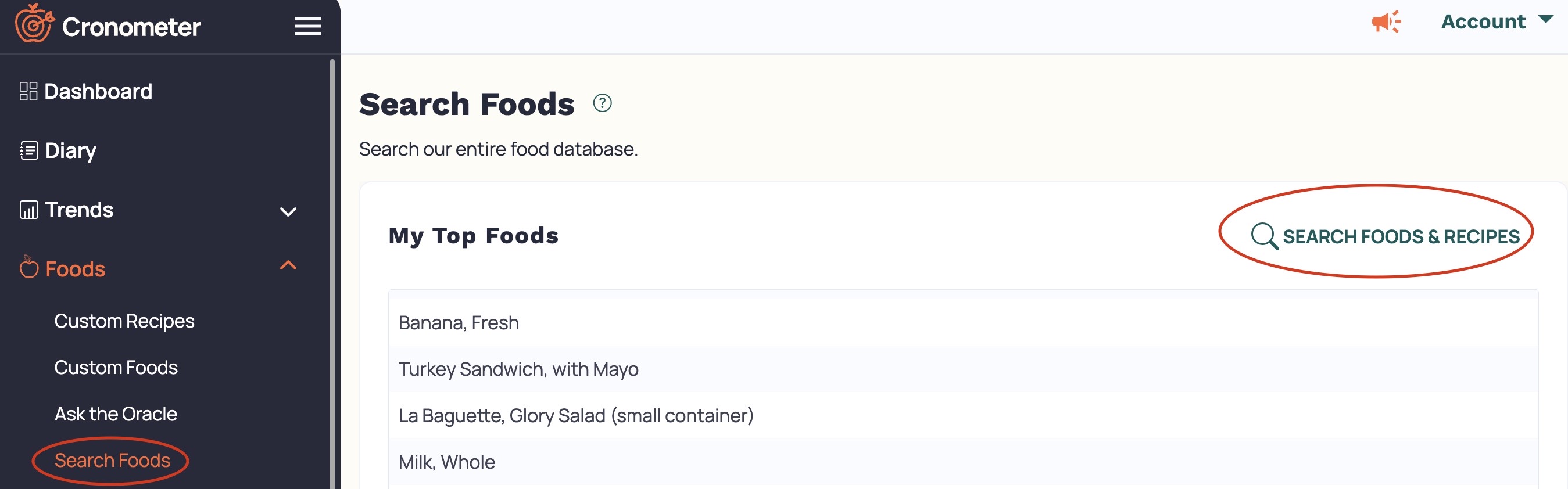Open the Dashboard menu item

coord(98,91)
